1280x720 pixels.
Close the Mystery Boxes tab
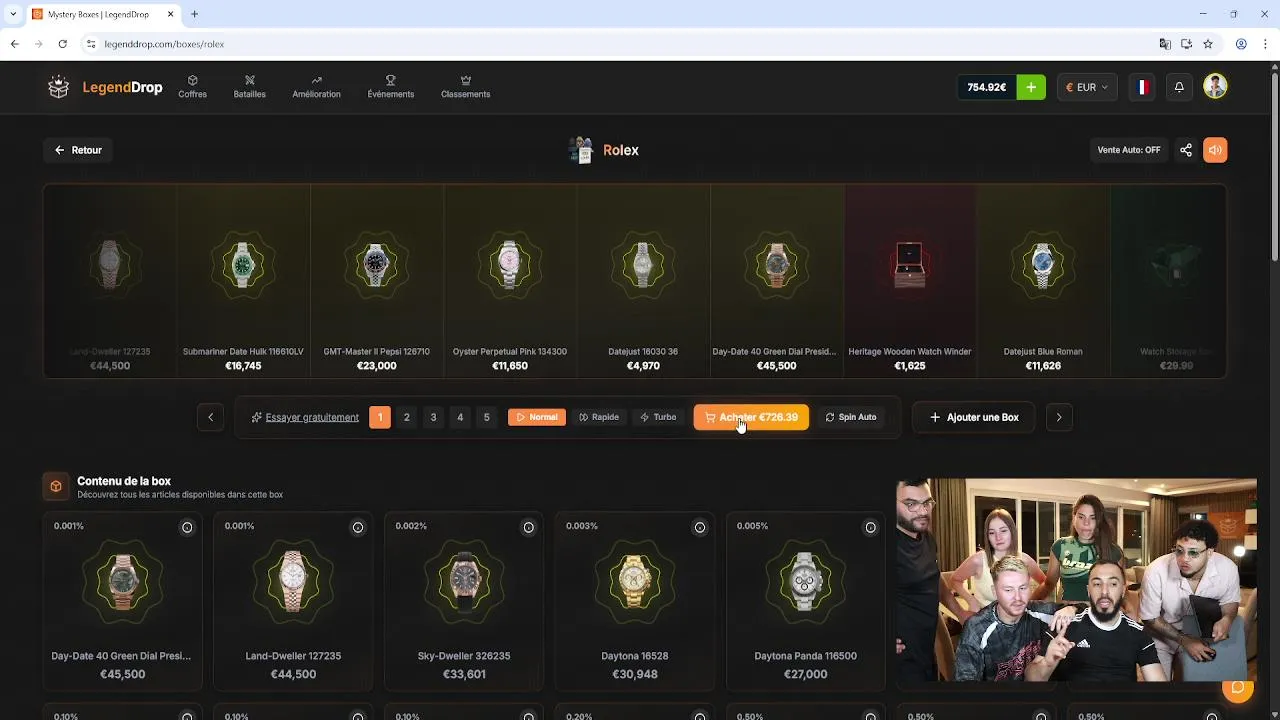[170, 14]
